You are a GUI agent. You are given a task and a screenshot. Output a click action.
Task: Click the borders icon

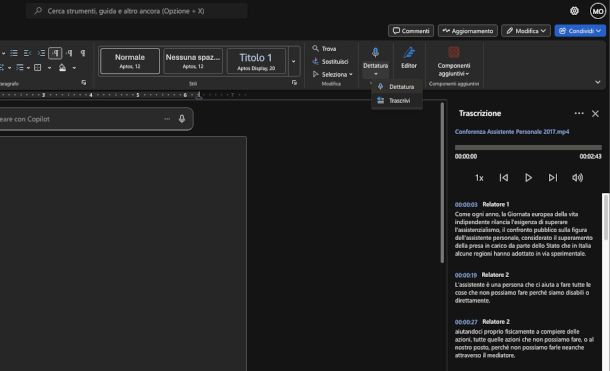[38, 68]
